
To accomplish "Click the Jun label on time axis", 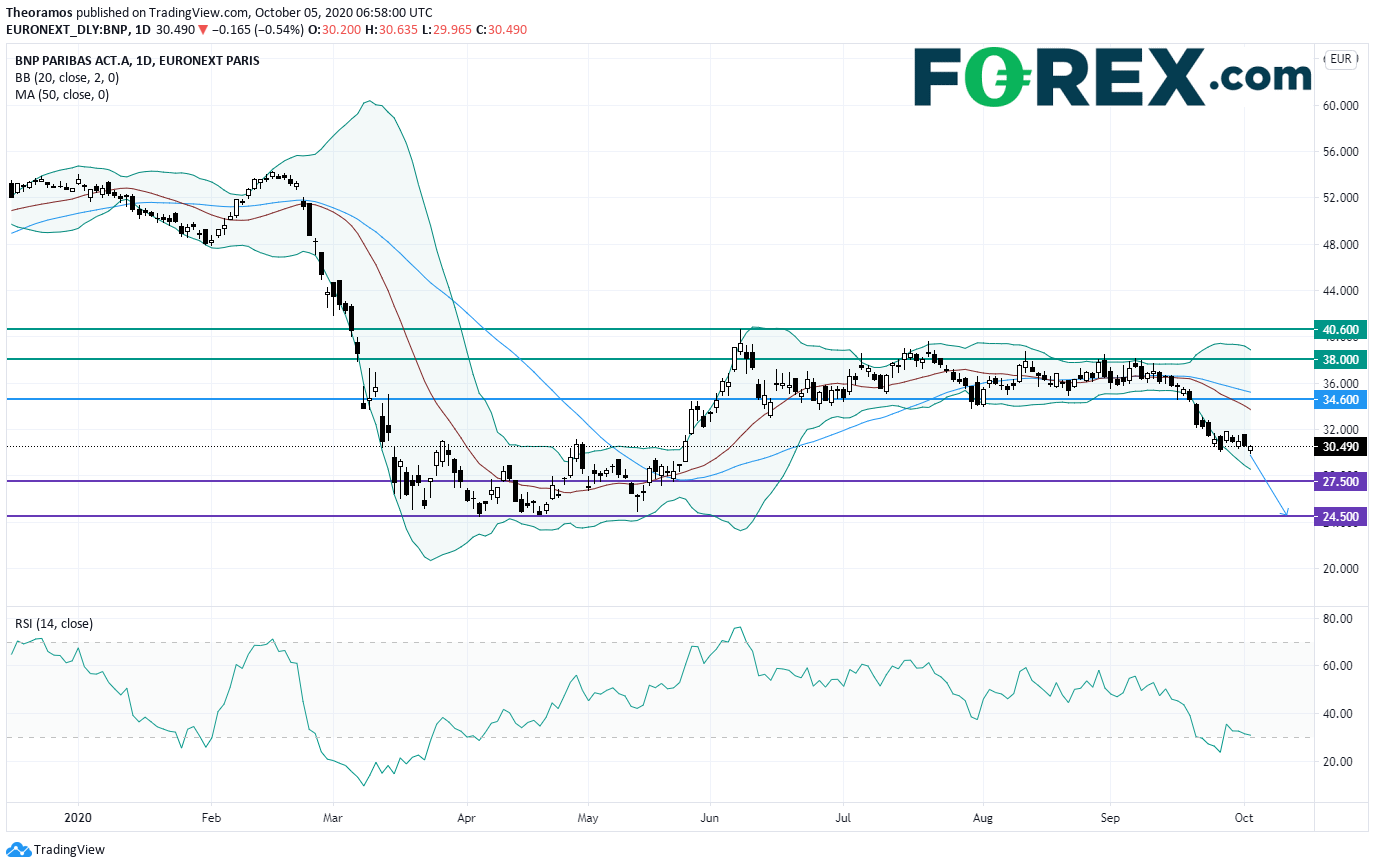I will pos(709,816).
